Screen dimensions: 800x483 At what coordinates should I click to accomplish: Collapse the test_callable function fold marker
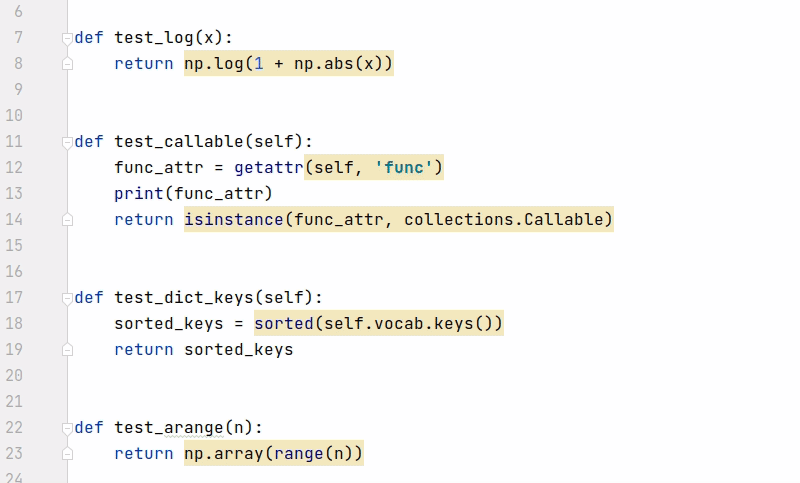point(67,142)
